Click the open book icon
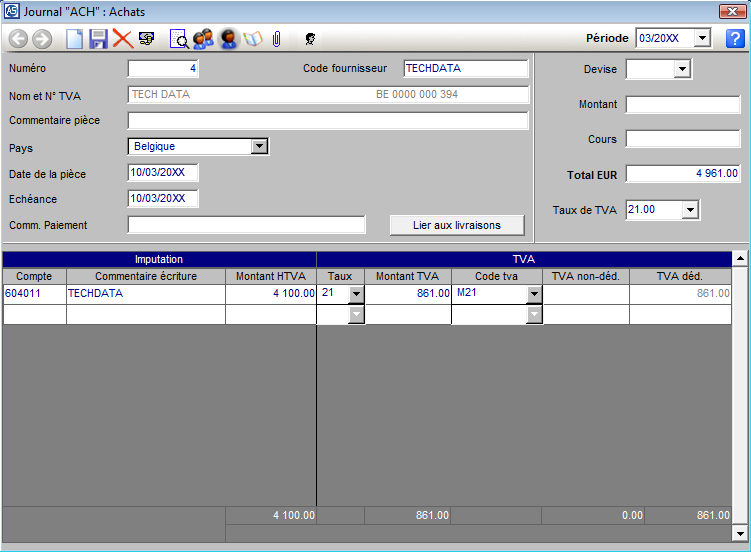The image size is (751, 552). (x=252, y=39)
